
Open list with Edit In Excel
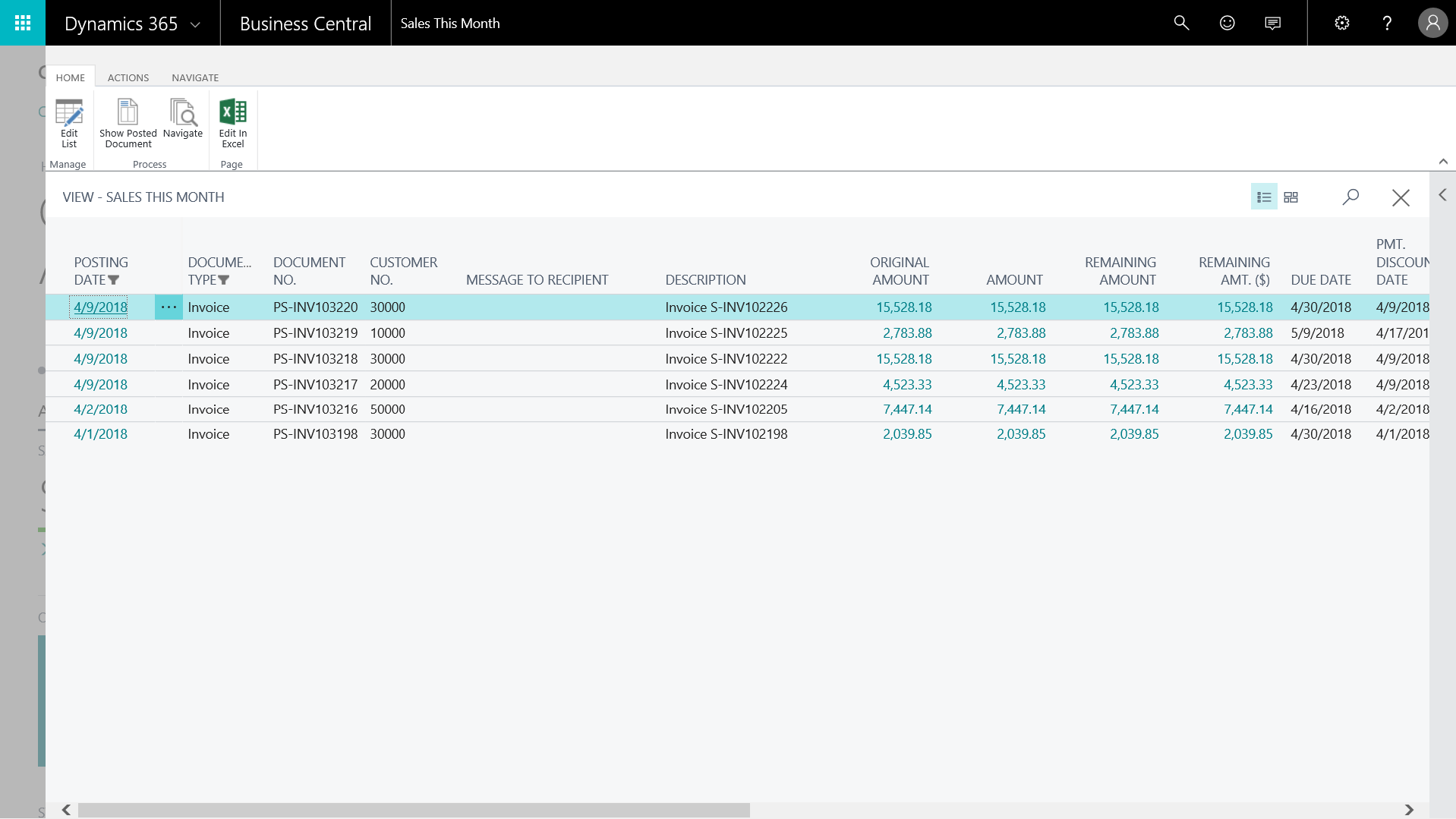pyautogui.click(x=232, y=123)
